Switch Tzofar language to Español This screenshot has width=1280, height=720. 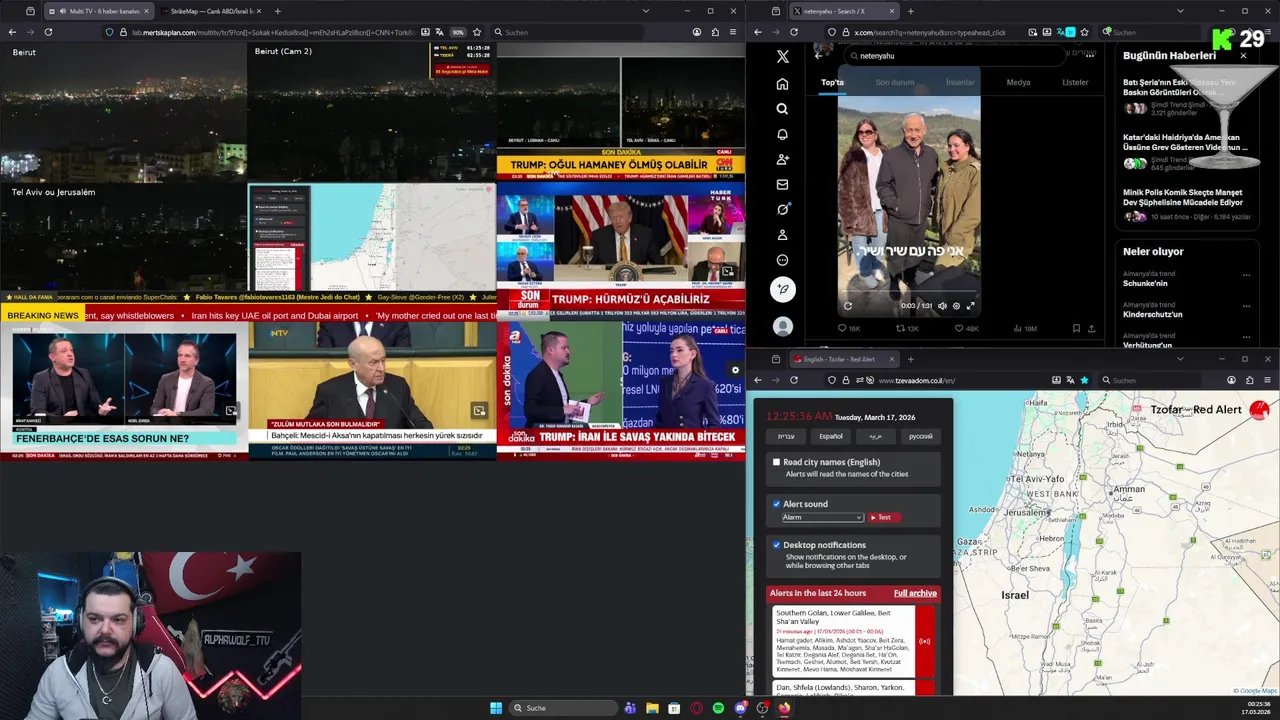click(x=831, y=437)
